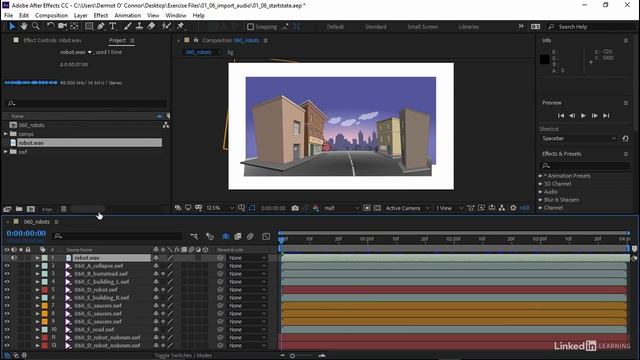The image size is (640, 360).
Task: Take a snapshot with camera icon
Action: (x=295, y=208)
